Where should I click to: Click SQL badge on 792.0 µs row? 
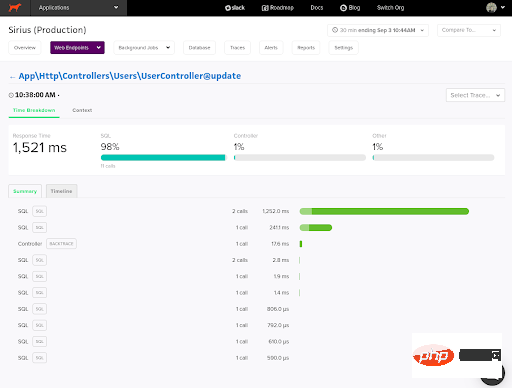39,325
